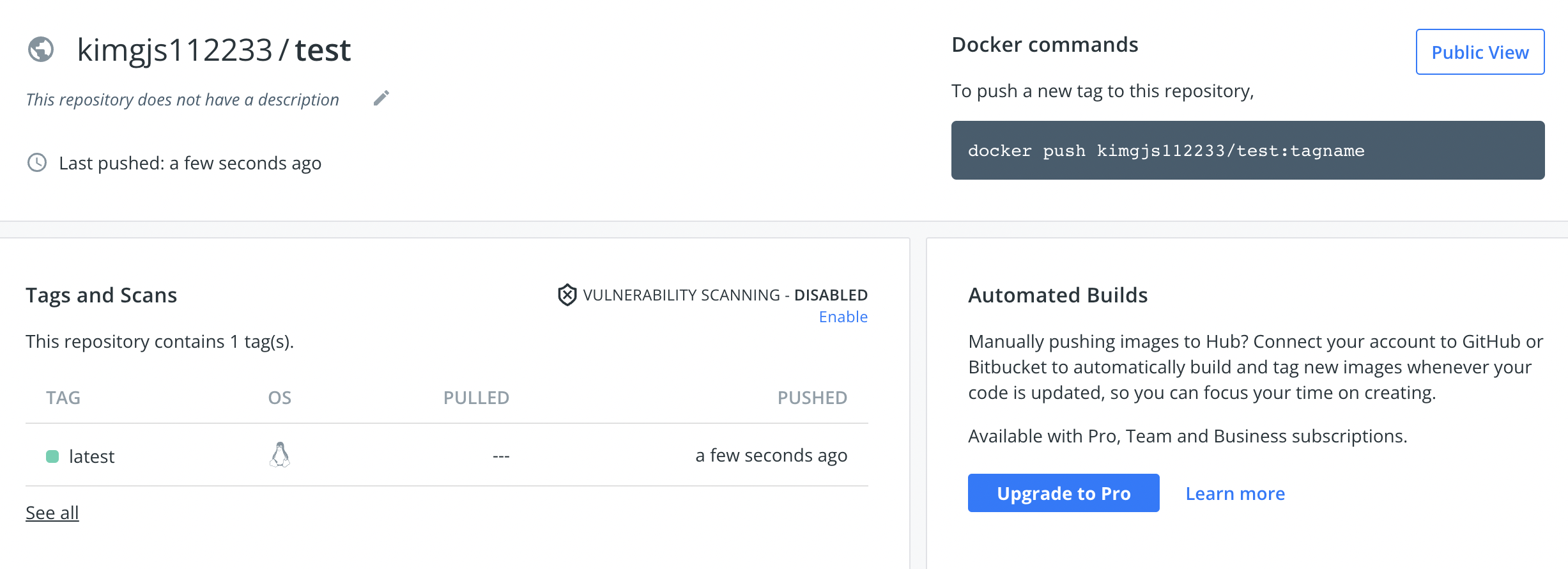The height and width of the screenshot is (569, 1568).
Task: Click the docker push command box
Action: pyautogui.click(x=1248, y=150)
